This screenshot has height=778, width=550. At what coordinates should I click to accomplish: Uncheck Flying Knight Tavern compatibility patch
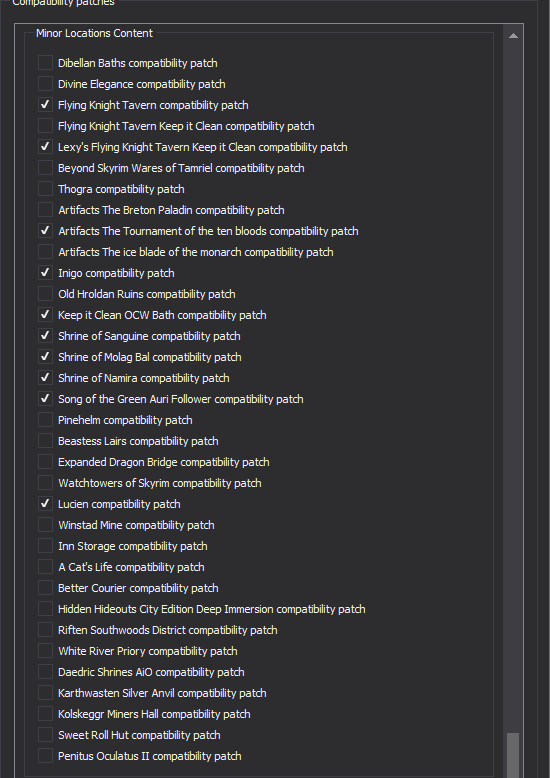(x=45, y=105)
